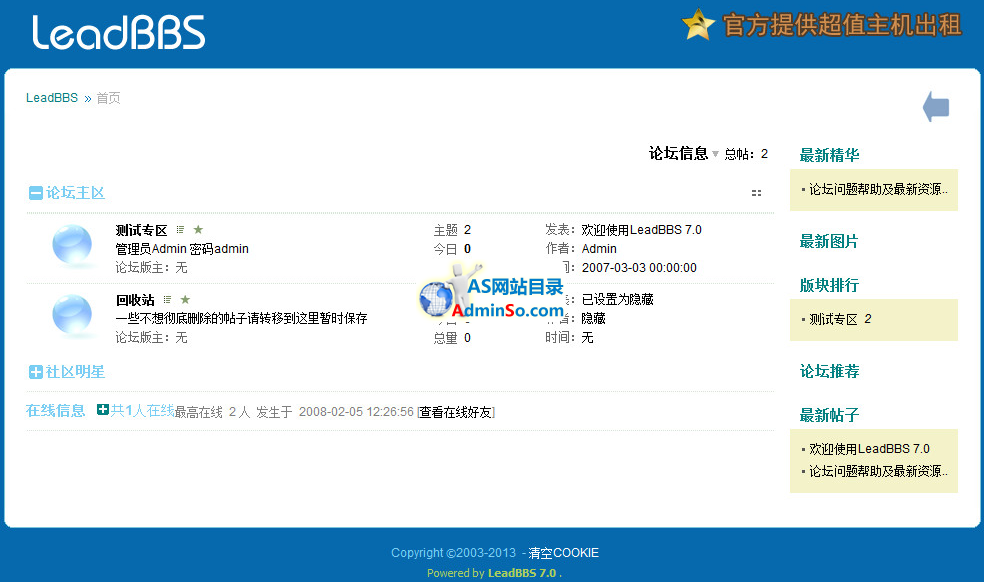Click the star icon next to 测试专区

[x=198, y=230]
